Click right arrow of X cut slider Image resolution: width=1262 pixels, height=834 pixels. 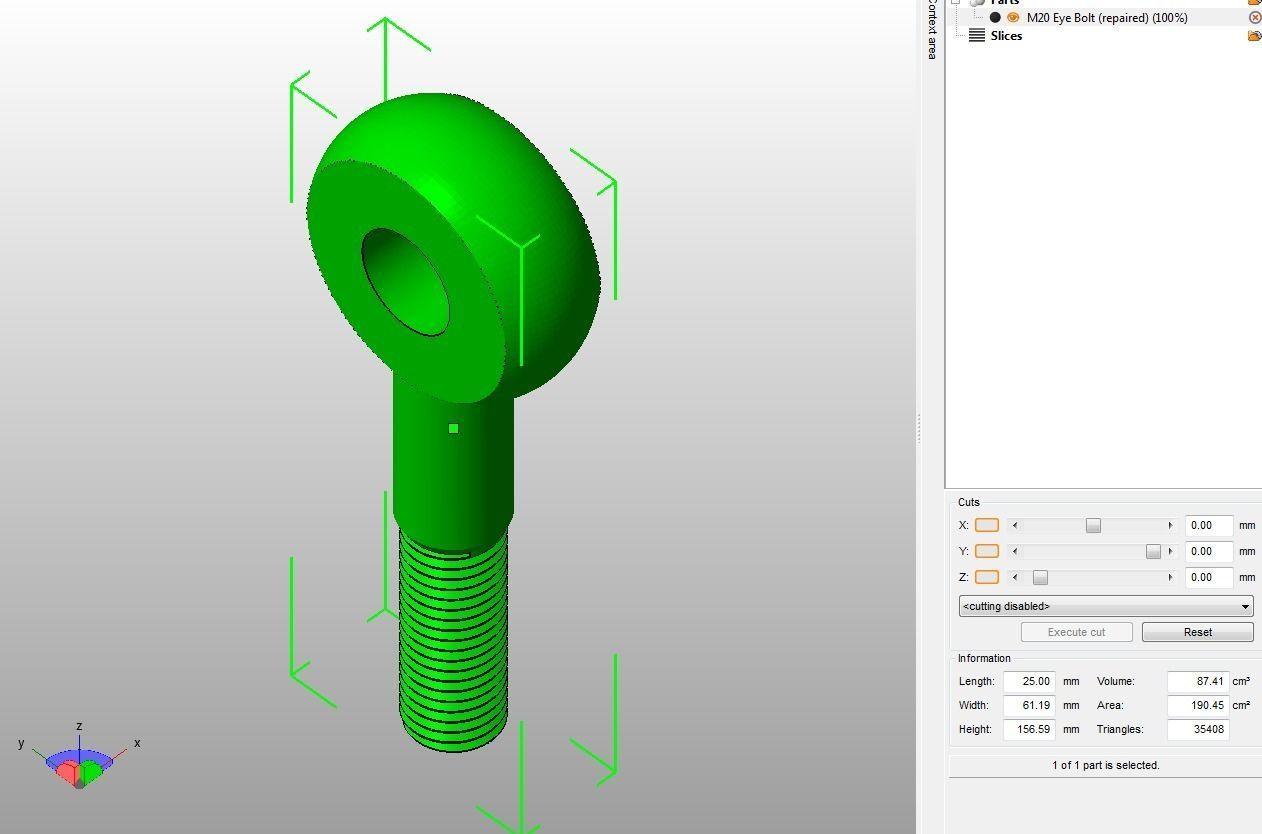coord(1170,525)
